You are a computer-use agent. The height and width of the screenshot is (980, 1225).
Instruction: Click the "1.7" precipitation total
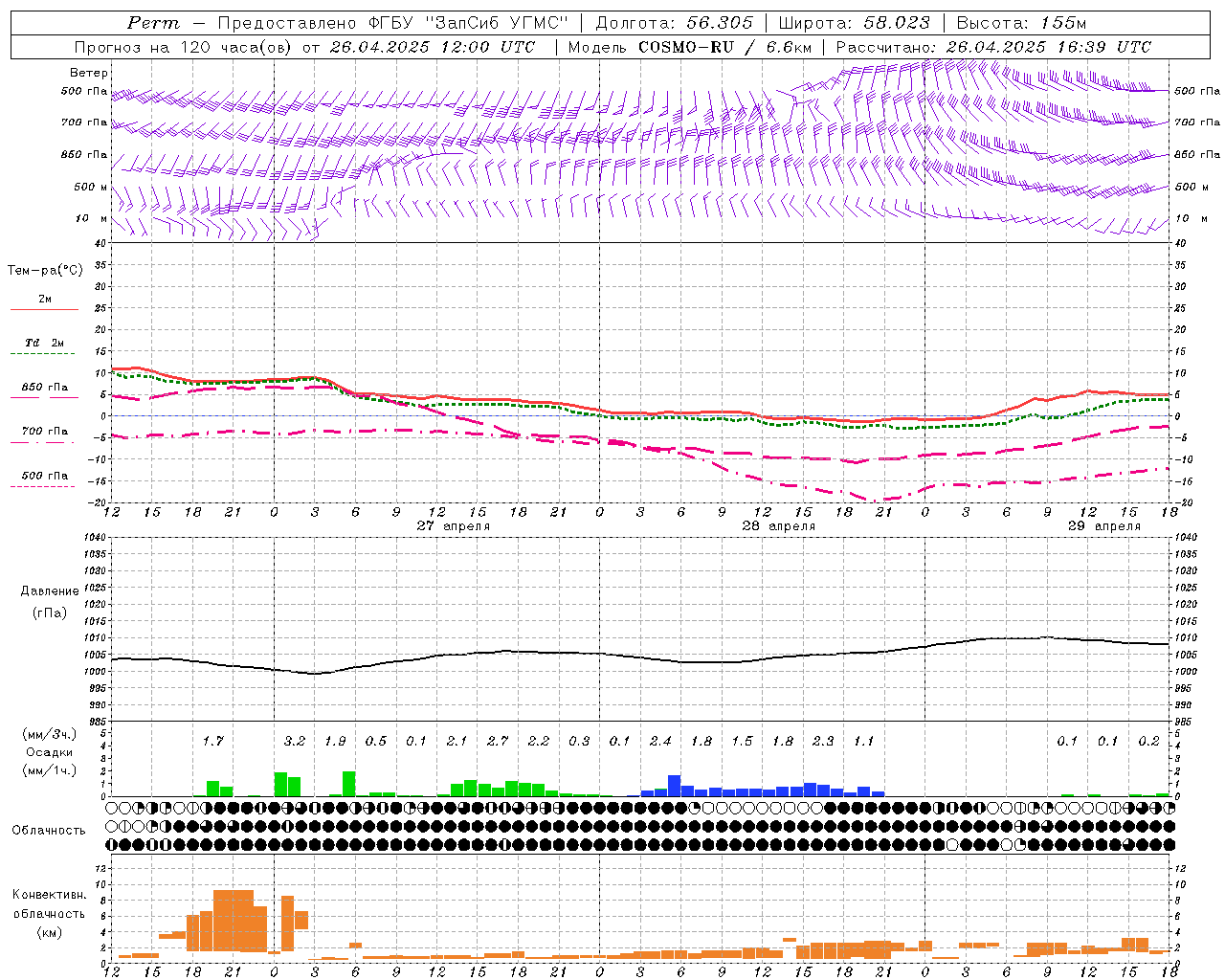[212, 742]
